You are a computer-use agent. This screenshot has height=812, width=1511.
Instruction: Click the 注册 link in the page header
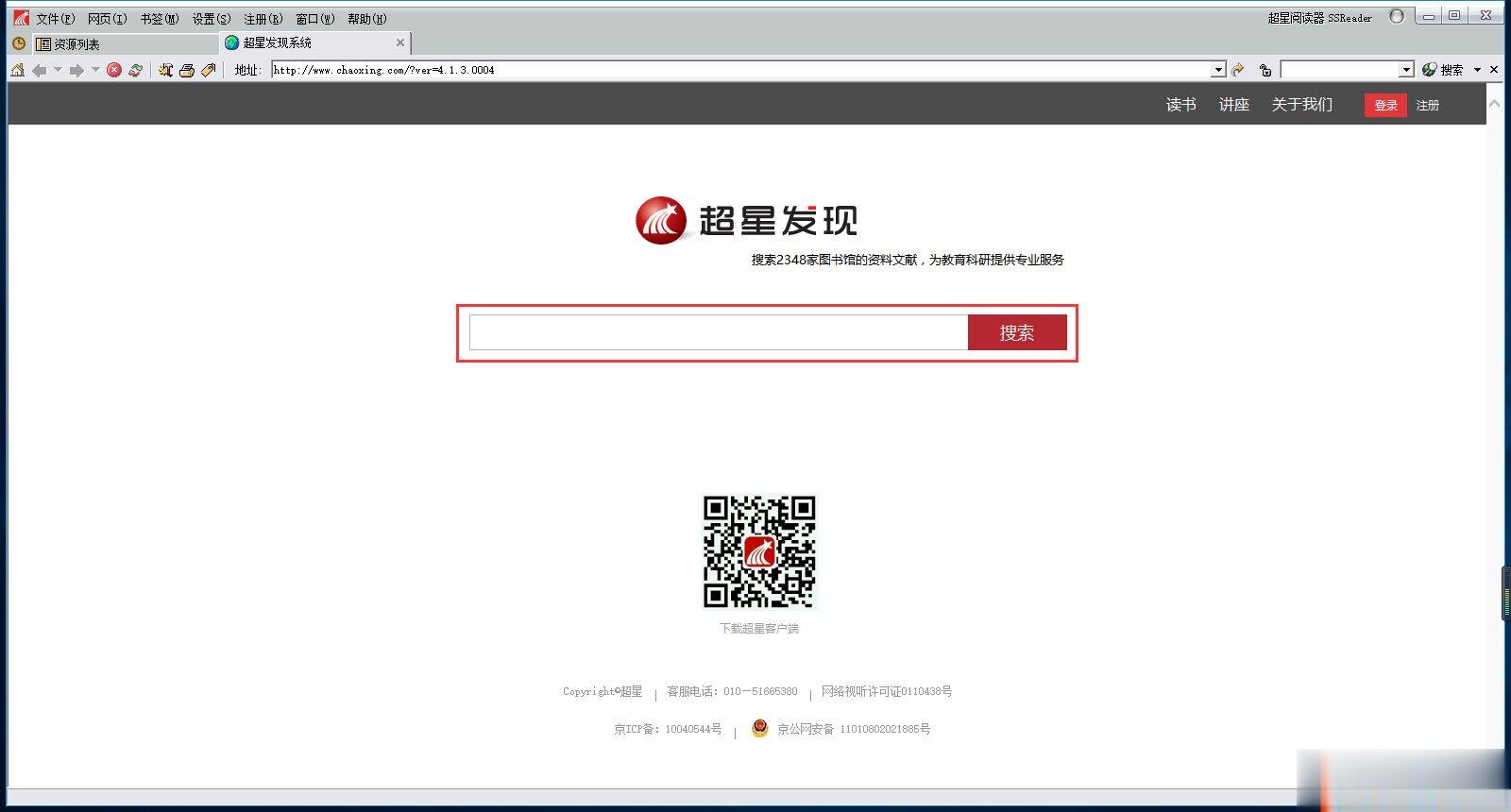point(1427,106)
